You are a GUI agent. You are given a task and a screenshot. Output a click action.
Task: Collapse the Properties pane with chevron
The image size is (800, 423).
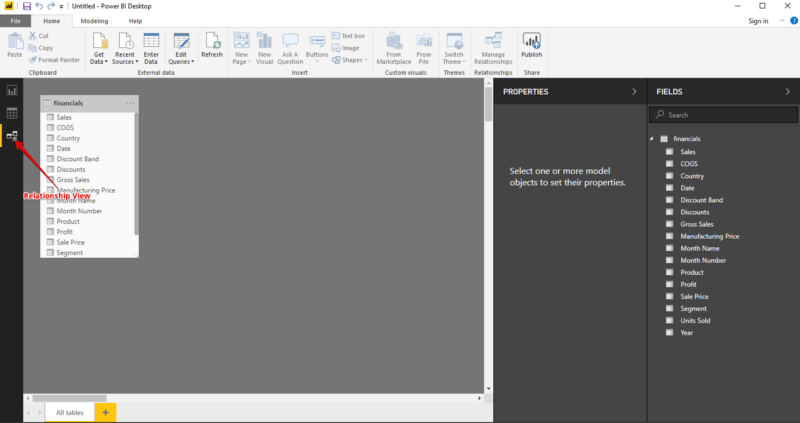634,92
